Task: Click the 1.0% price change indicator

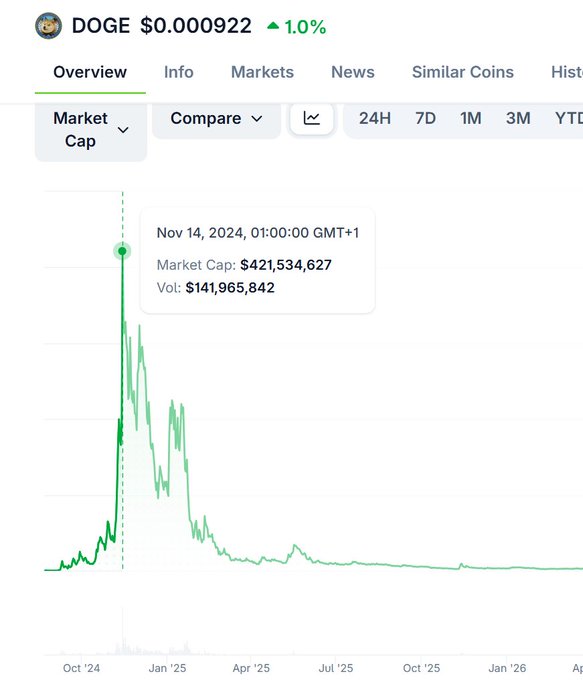Action: tap(297, 27)
